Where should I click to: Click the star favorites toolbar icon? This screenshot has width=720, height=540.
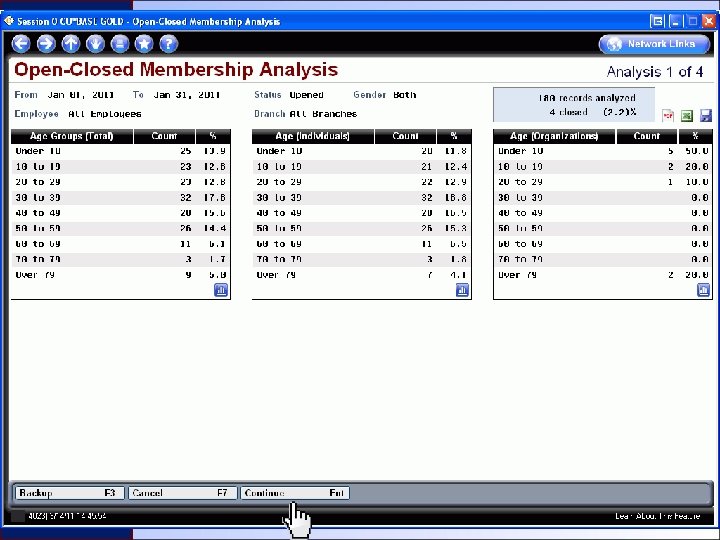click(144, 44)
